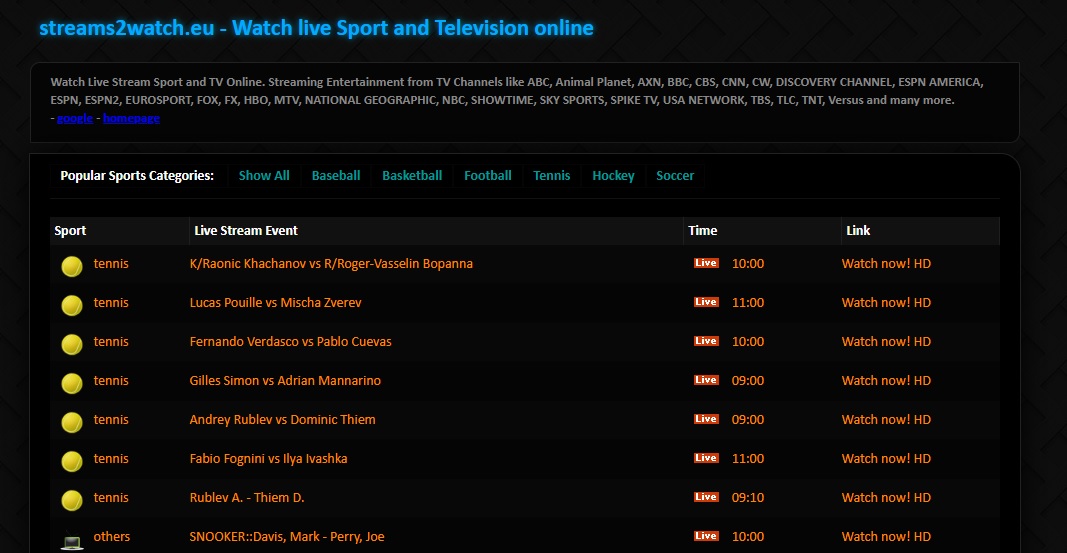Image resolution: width=1067 pixels, height=553 pixels.
Task: Click Watch now! HD for Pouille vs Zverev
Action: pos(886,303)
